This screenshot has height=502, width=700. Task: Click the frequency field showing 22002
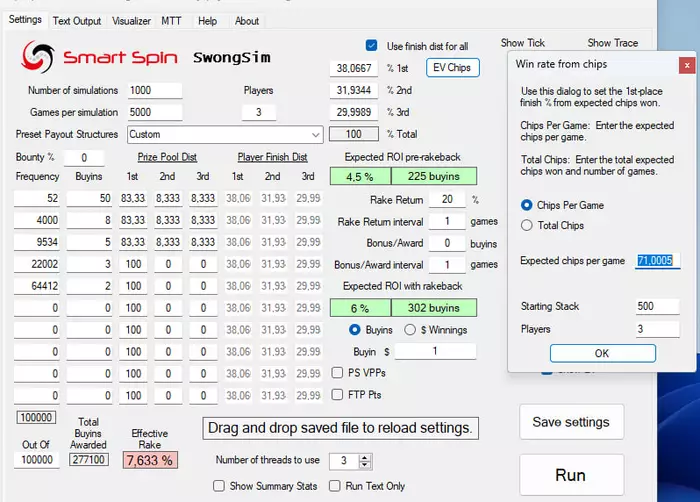coord(37,264)
